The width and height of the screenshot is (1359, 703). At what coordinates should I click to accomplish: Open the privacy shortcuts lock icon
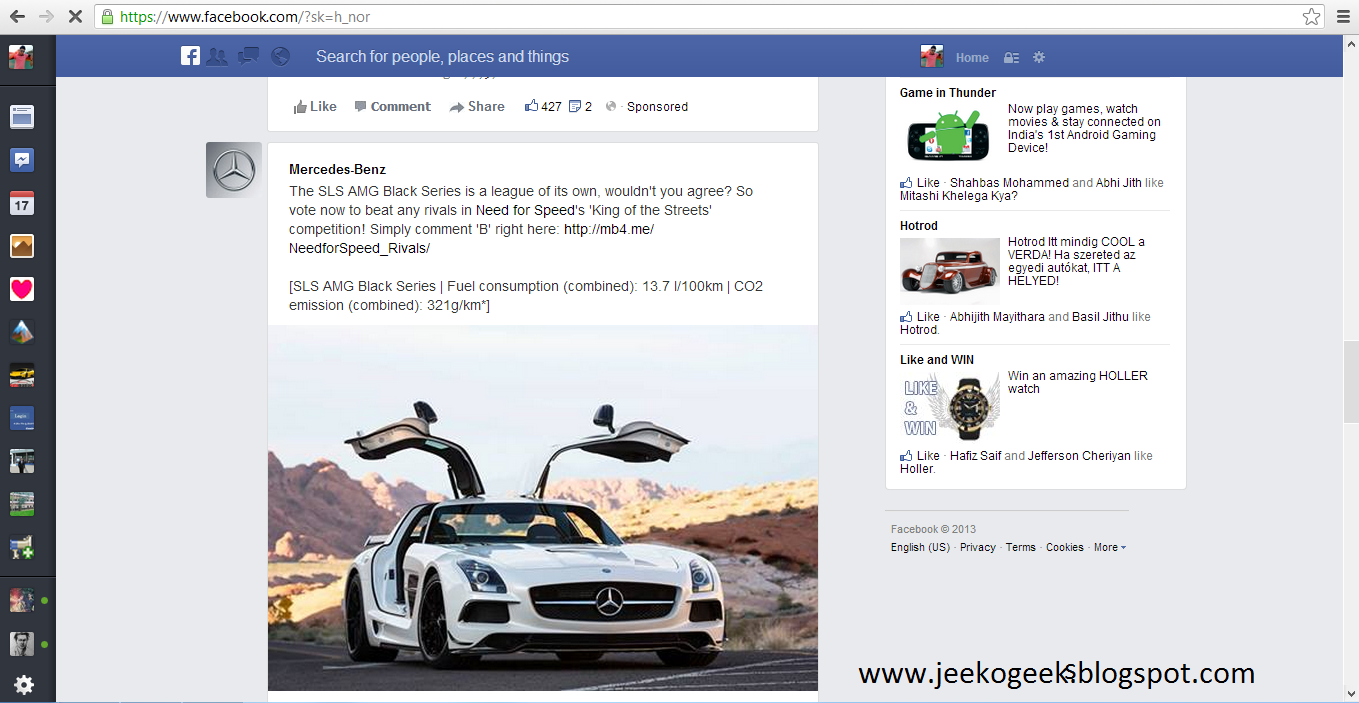point(1011,58)
